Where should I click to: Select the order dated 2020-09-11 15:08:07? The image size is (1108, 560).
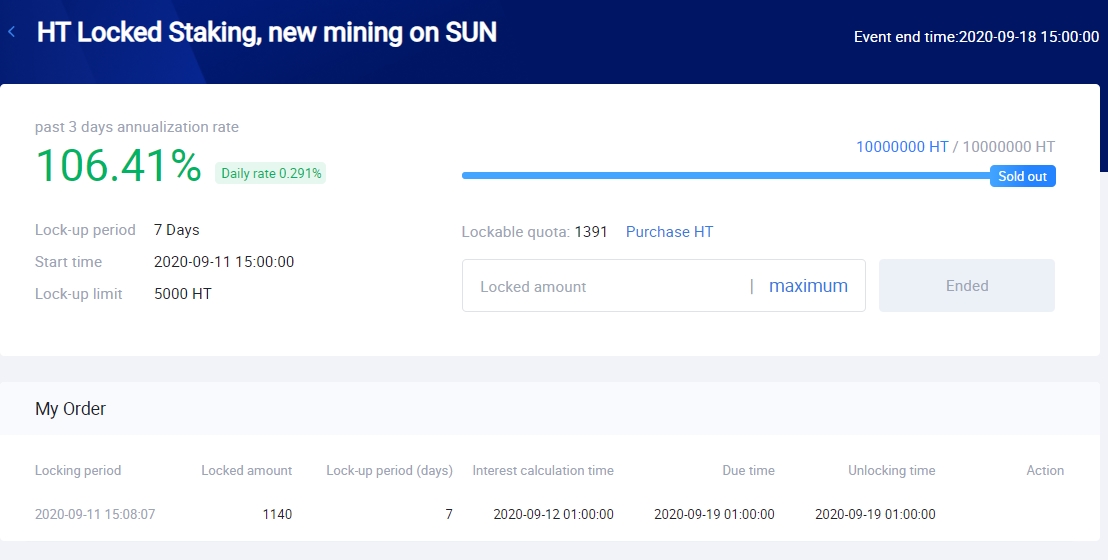(x=95, y=514)
